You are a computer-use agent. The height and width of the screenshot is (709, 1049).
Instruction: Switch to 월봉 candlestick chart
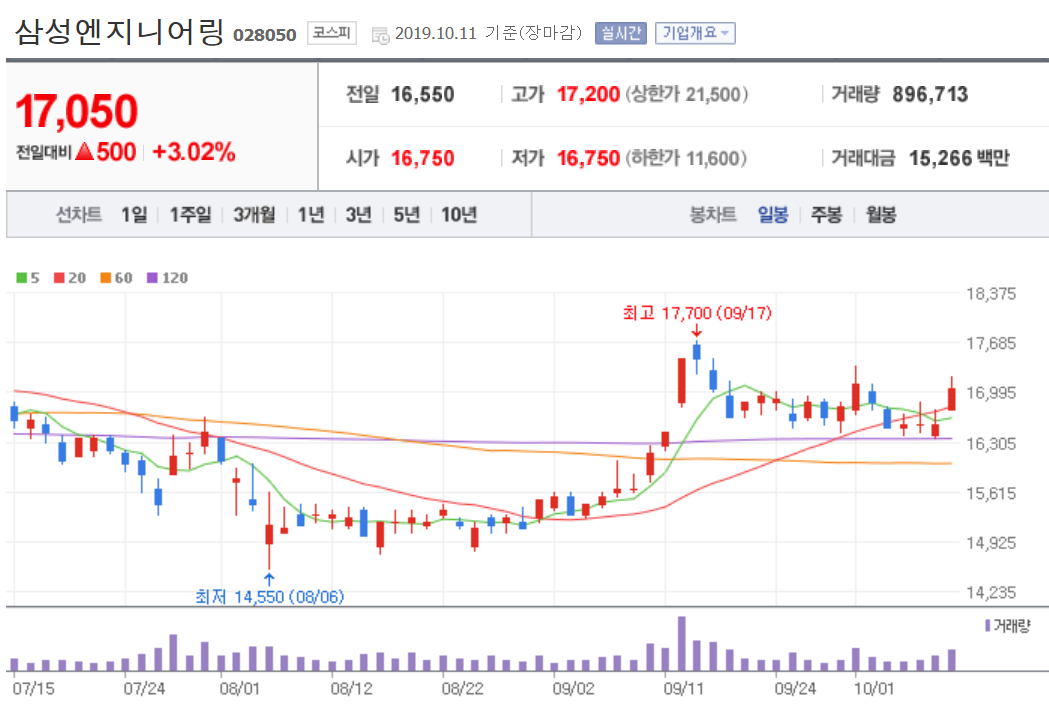click(880, 215)
